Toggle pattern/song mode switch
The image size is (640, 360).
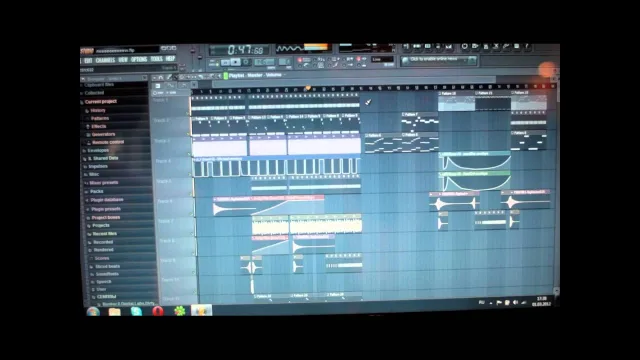click(x=213, y=63)
